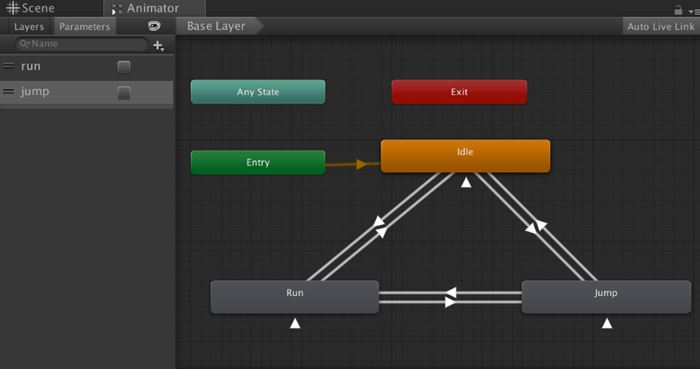Image resolution: width=700 pixels, height=369 pixels.
Task: Switch to the Scene tab
Action: [x=30, y=8]
